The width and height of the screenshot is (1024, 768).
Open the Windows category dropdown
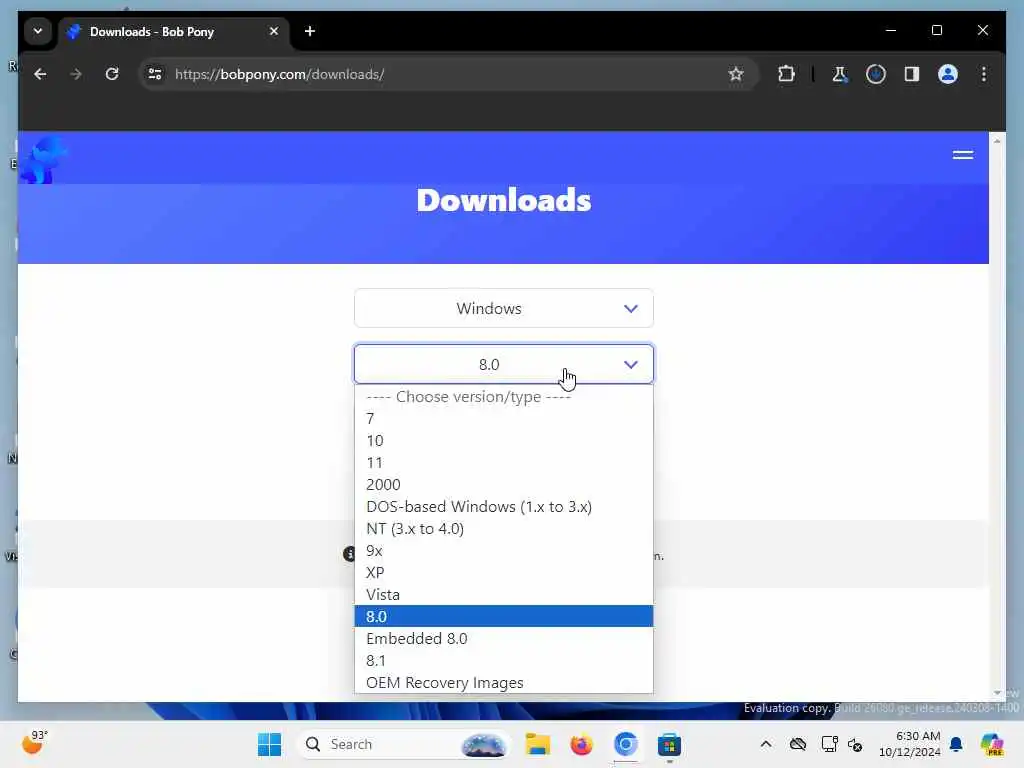pos(504,308)
